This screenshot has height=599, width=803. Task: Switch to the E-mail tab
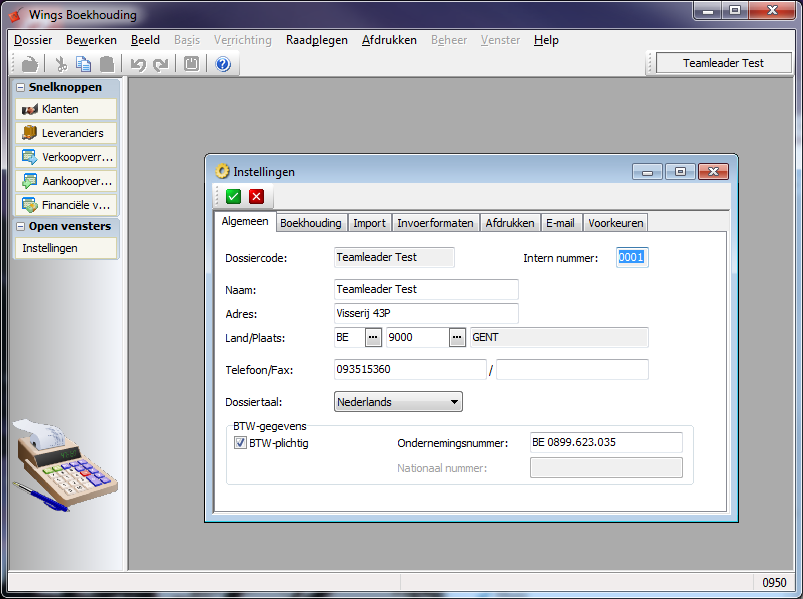[560, 223]
